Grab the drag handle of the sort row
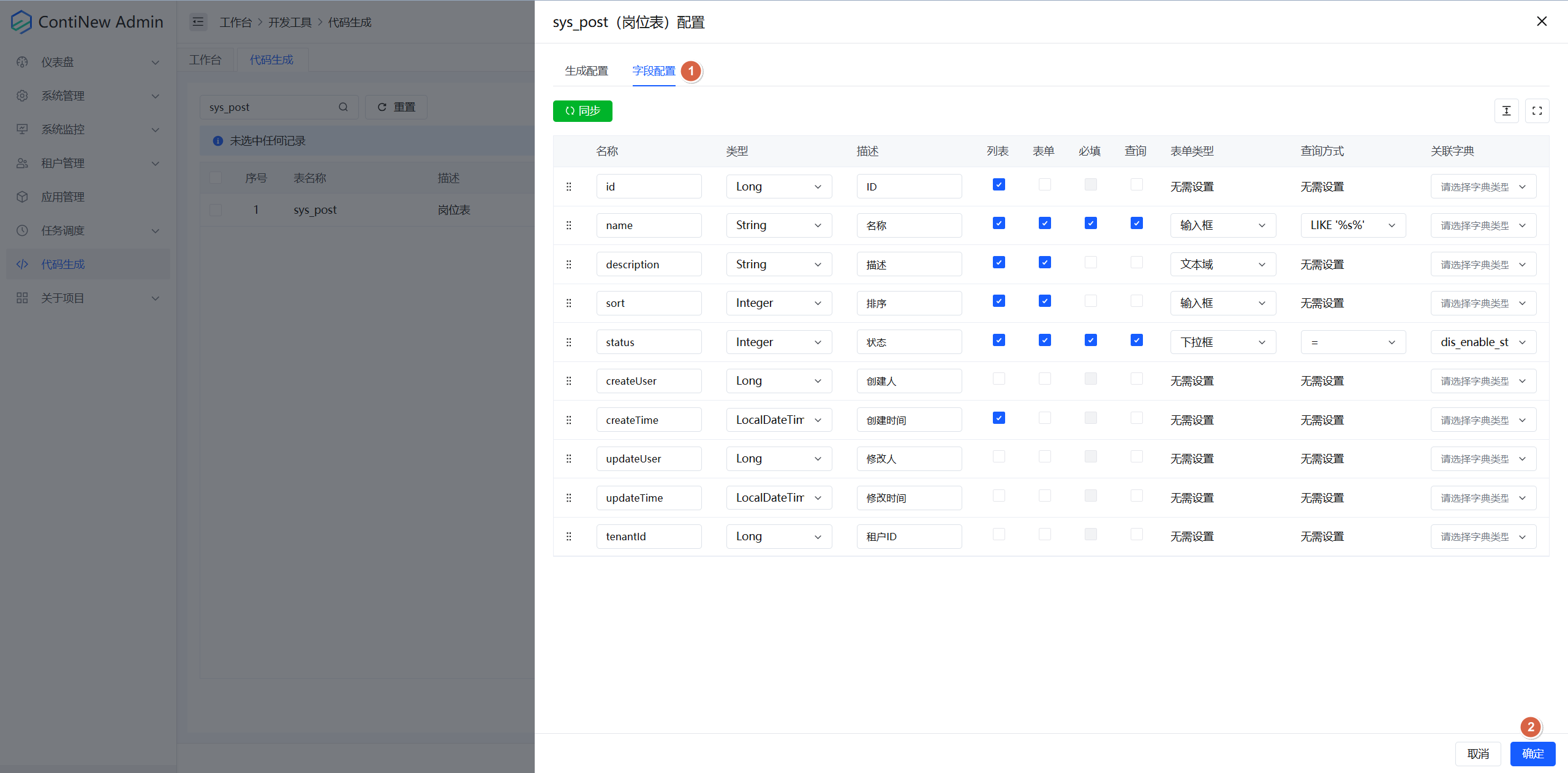1568x773 pixels. (x=569, y=303)
